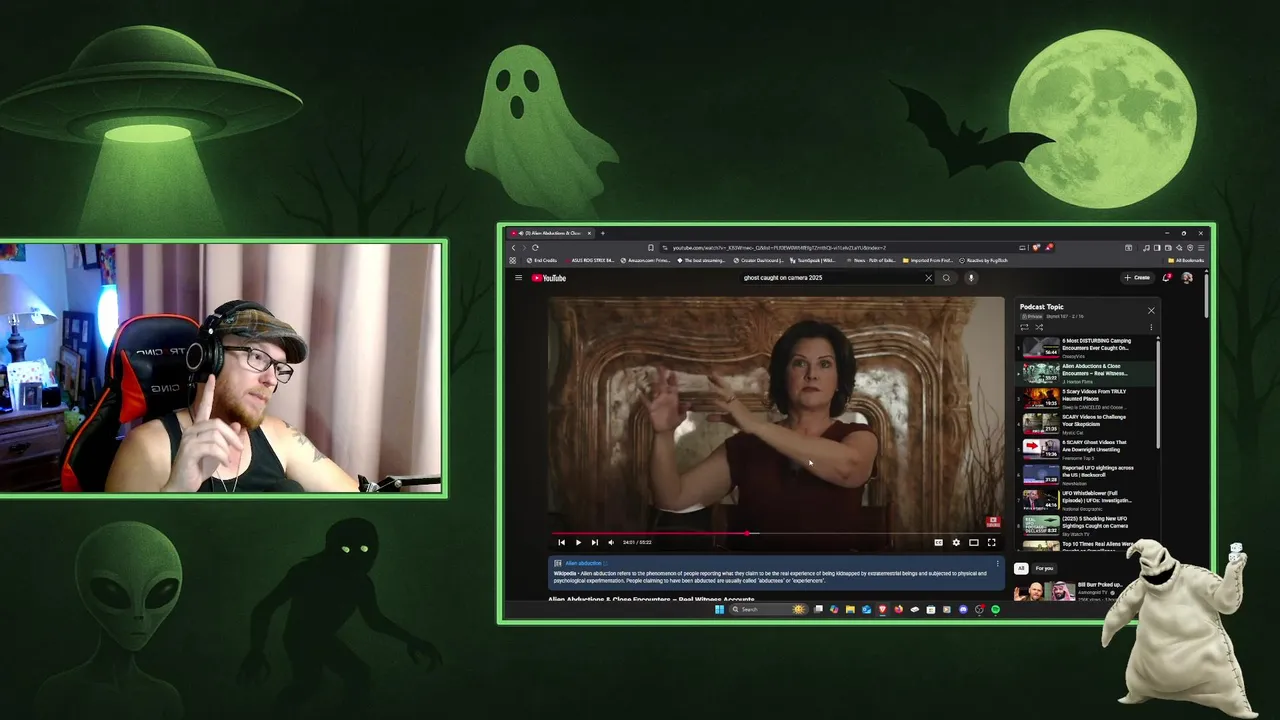Go to YouTube home via the logo
Image resolution: width=1280 pixels, height=720 pixels.
coord(549,278)
